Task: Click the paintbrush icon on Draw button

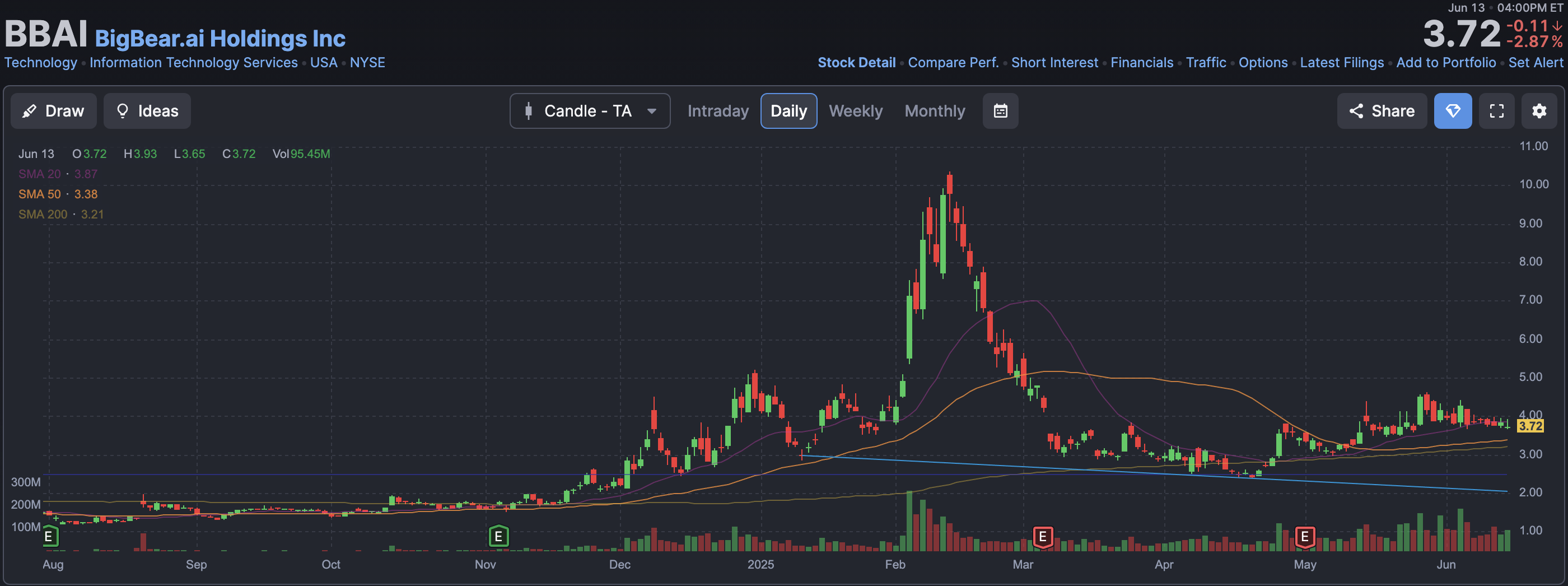Action: 29,111
